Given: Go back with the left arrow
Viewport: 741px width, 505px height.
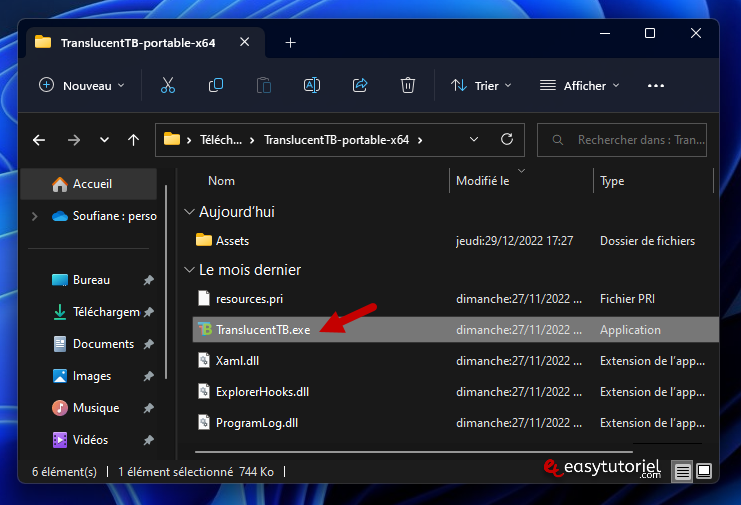Looking at the screenshot, I should (x=39, y=140).
